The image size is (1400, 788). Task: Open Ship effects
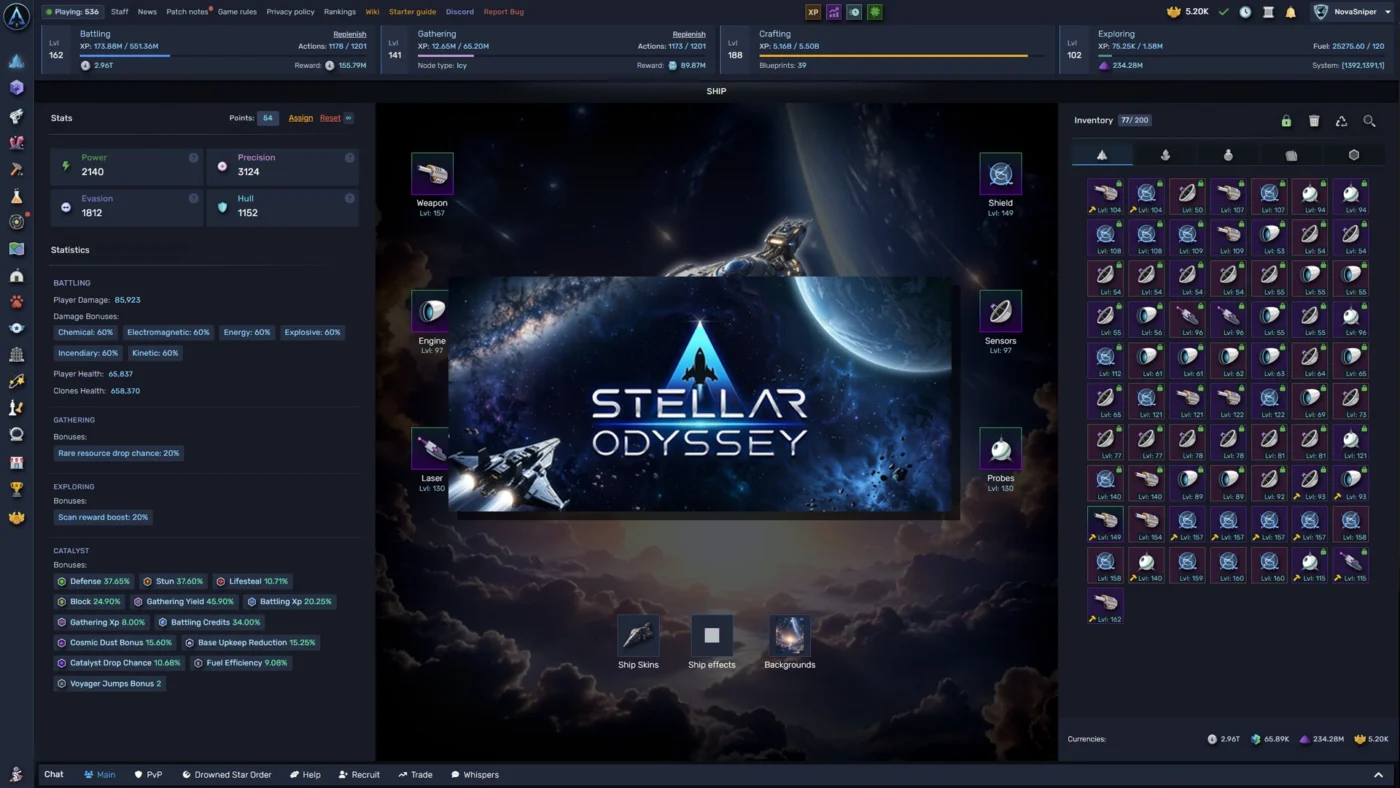coord(712,636)
